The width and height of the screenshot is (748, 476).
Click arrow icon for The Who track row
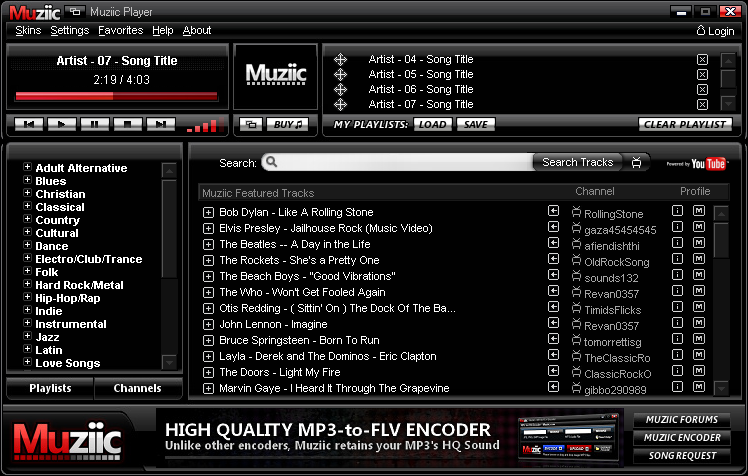tap(553, 291)
